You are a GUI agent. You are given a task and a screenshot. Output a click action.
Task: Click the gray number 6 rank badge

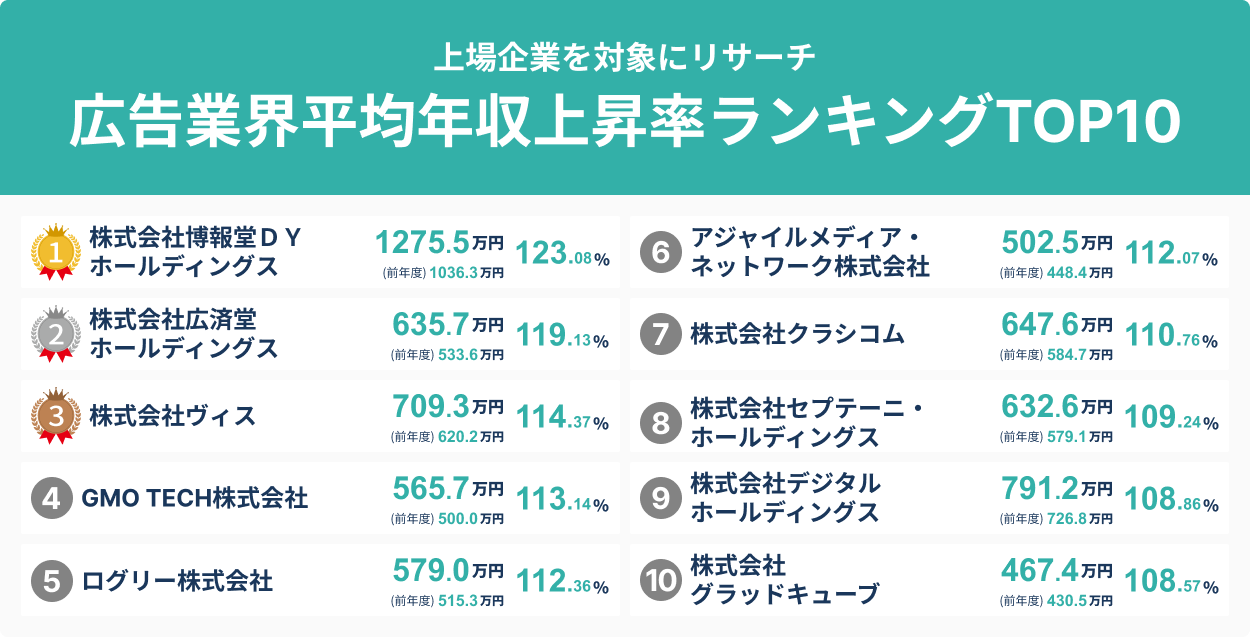tap(660, 253)
